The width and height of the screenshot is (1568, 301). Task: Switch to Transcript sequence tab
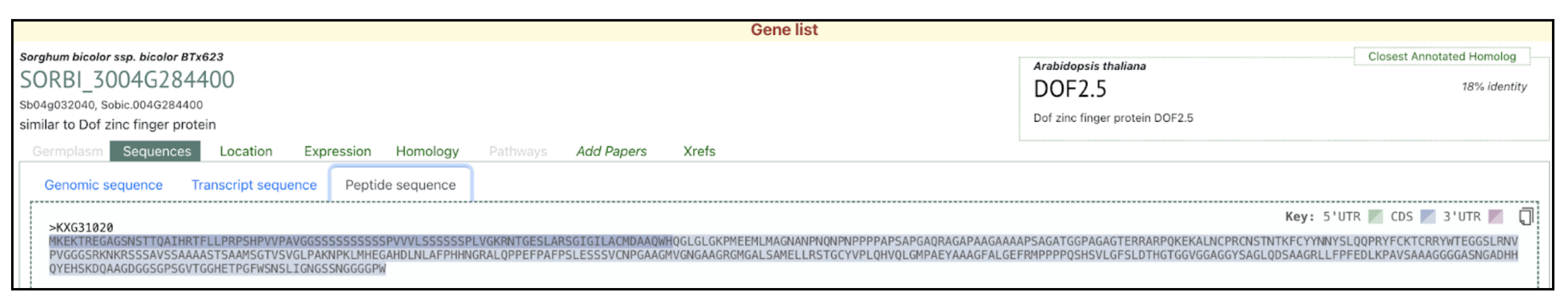(x=254, y=185)
